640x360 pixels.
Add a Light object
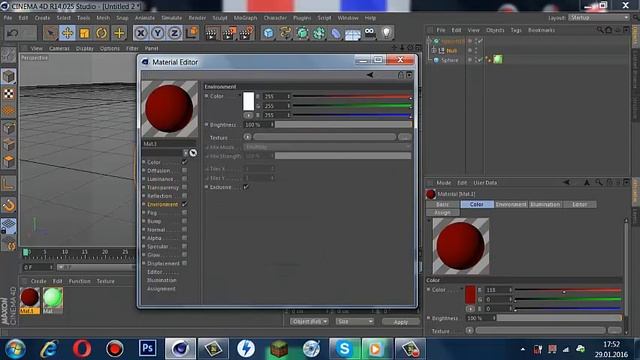coord(387,33)
